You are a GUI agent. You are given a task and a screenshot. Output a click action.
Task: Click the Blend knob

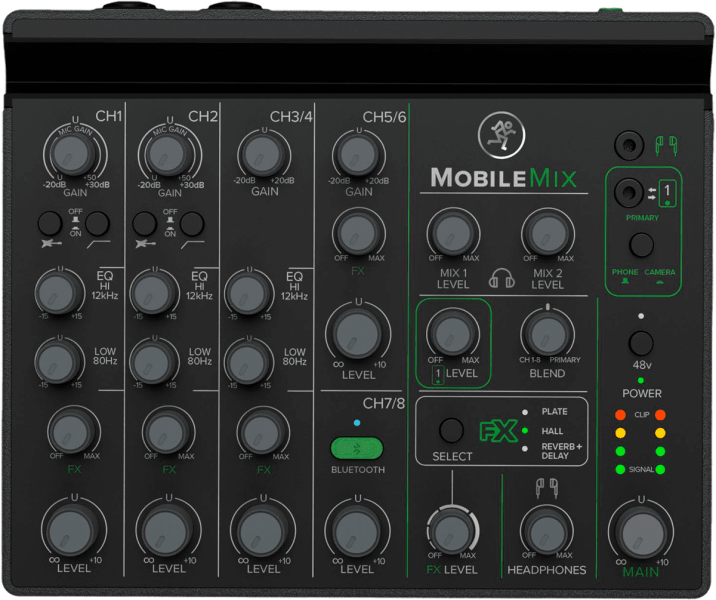coord(547,333)
